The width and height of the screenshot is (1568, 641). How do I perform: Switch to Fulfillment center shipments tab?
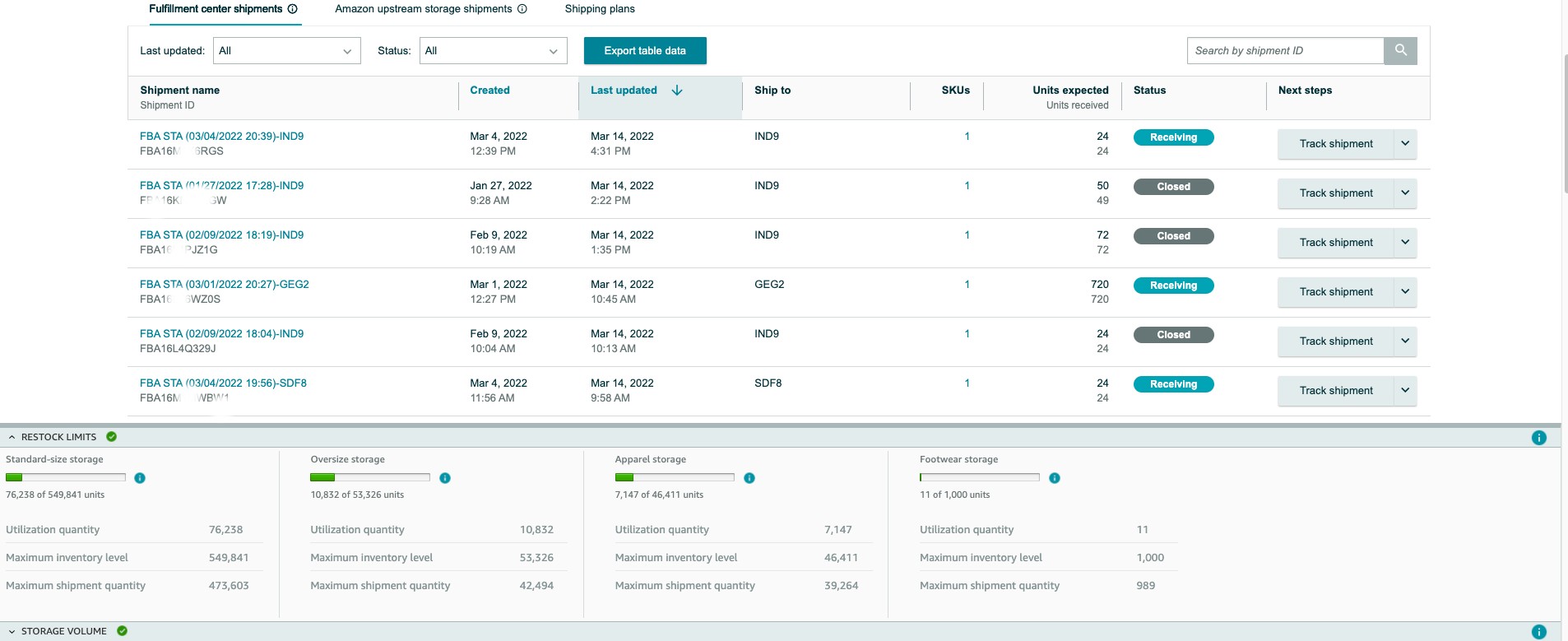tap(216, 9)
